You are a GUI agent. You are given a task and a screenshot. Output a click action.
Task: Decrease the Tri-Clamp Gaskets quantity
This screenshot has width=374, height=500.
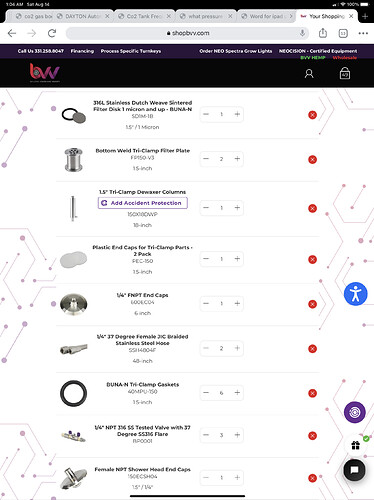point(206,393)
